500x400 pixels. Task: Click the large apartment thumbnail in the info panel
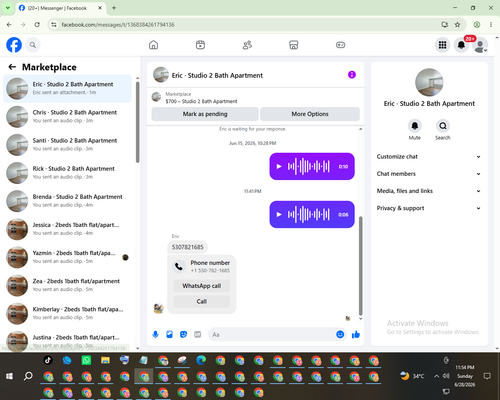pos(429,82)
